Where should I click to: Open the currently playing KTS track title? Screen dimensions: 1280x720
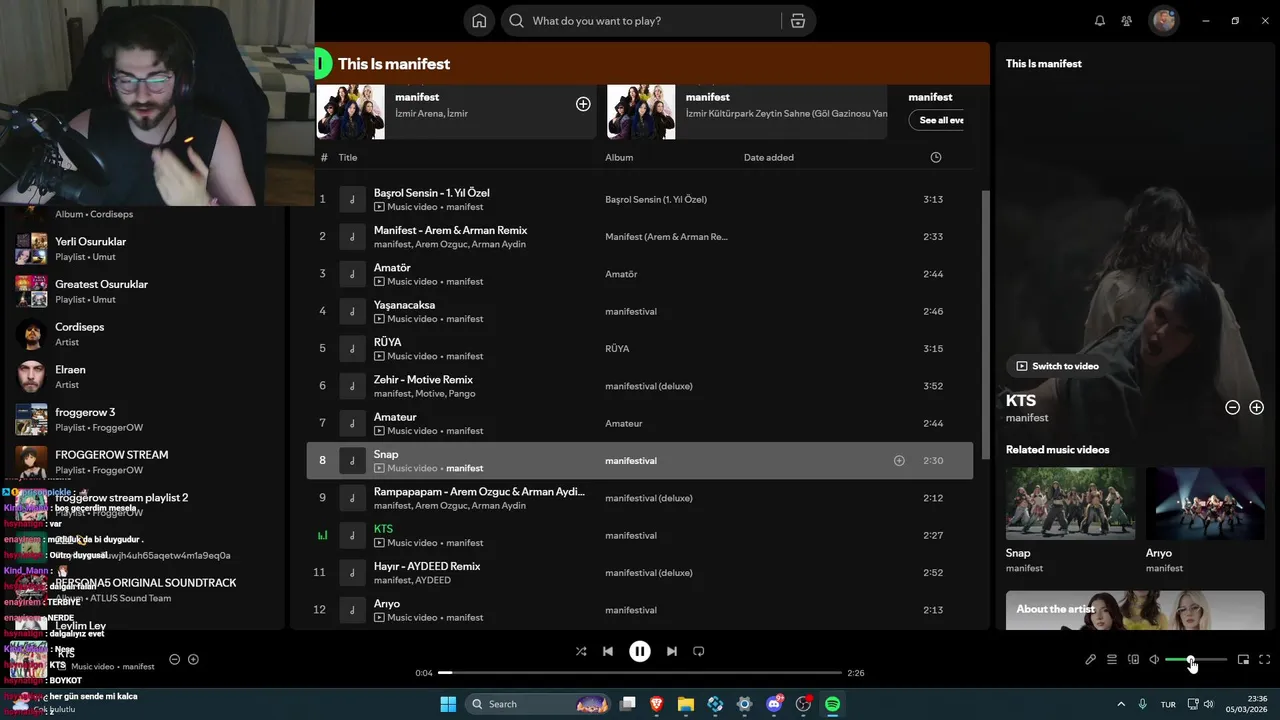coord(383,529)
